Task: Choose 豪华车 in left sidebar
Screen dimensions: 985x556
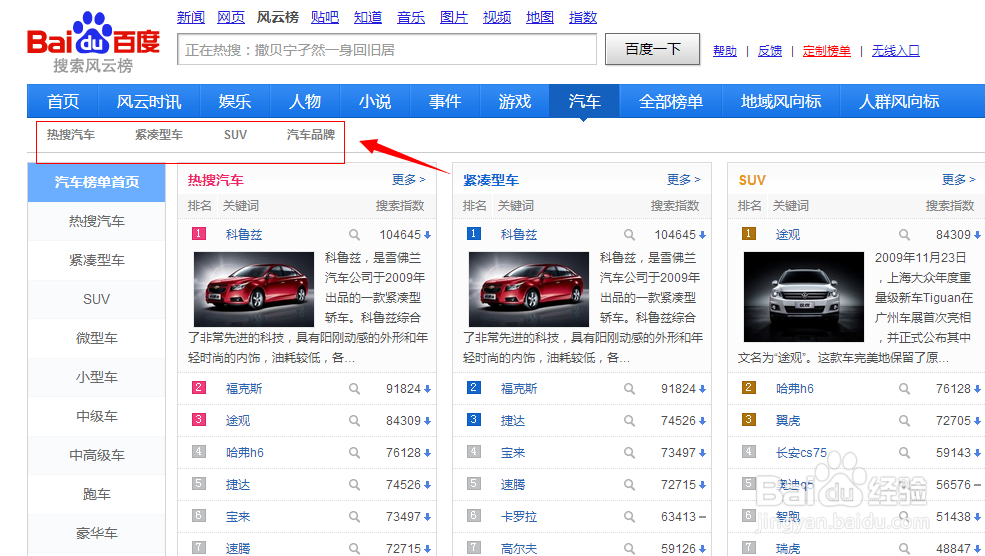Action: tap(96, 533)
